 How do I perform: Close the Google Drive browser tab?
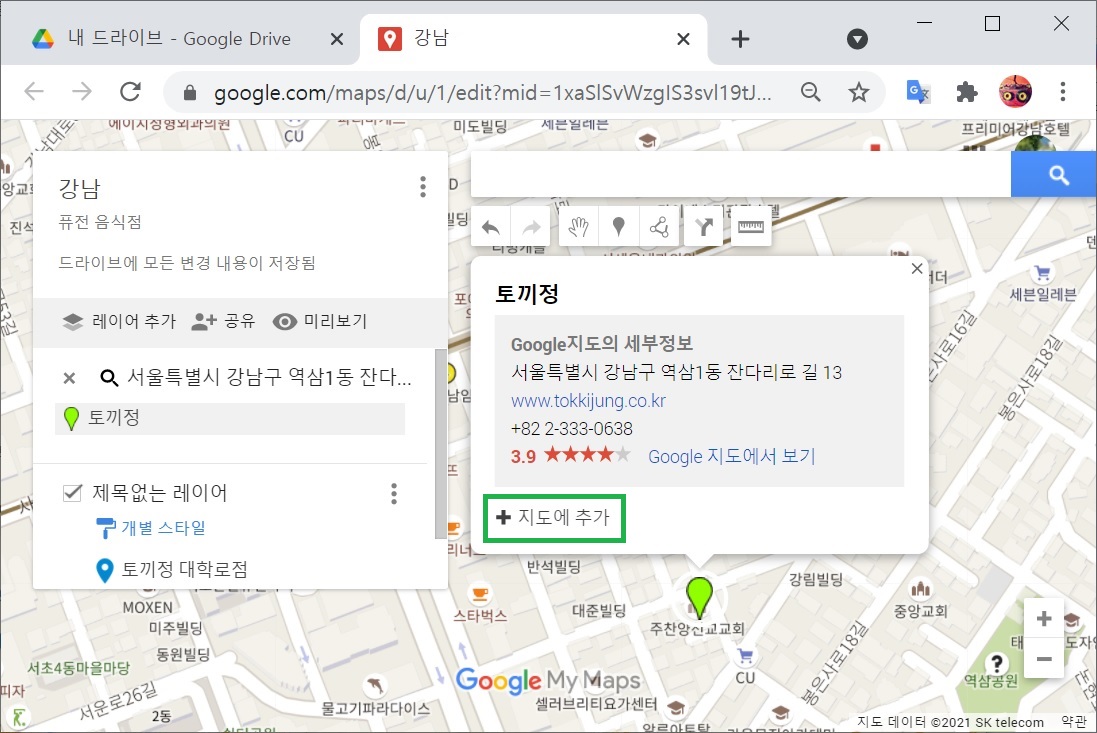click(x=337, y=39)
